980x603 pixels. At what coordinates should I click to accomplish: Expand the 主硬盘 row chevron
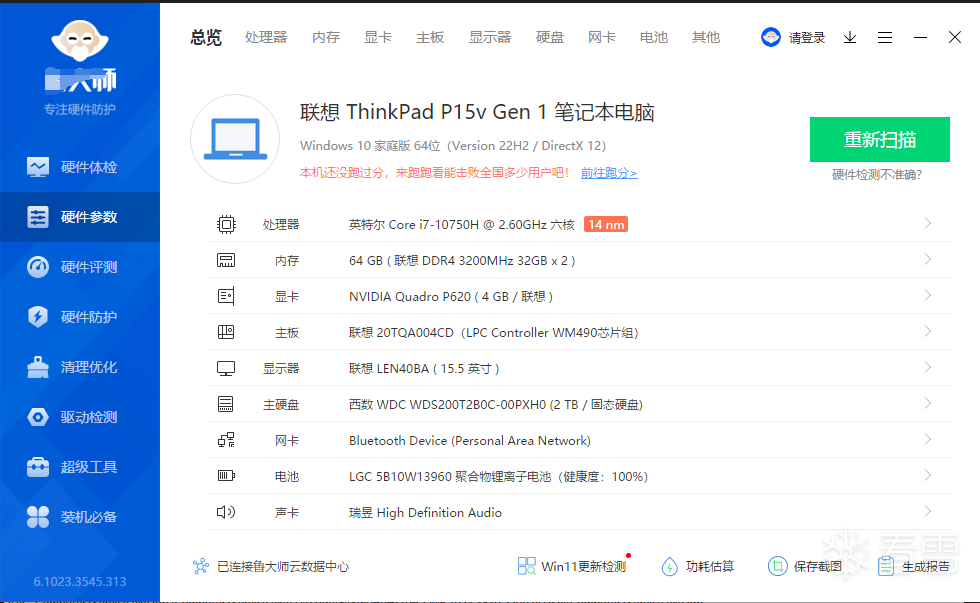[928, 404]
